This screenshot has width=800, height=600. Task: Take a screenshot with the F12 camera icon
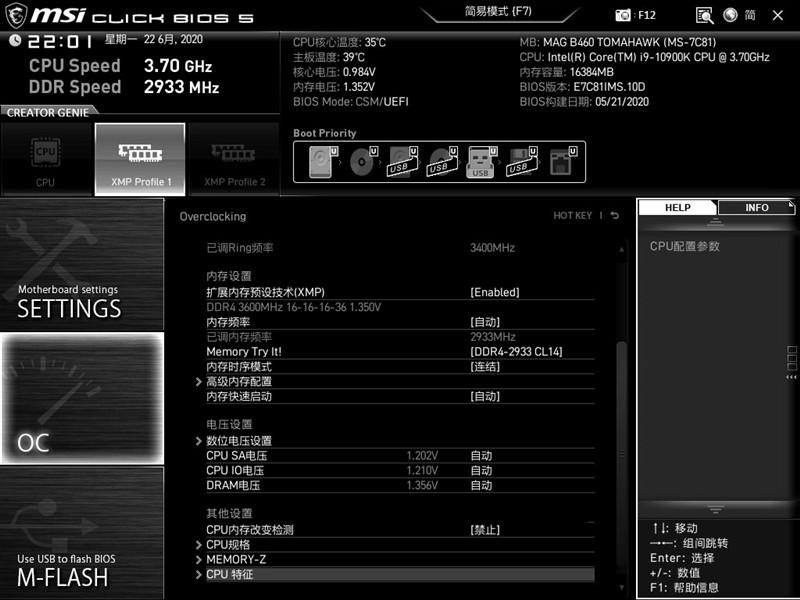(x=622, y=15)
